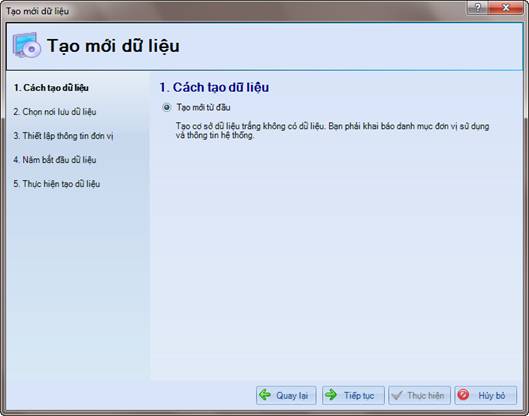This screenshot has height=416, width=529.
Task: Click the Quay lại button text
Action: tap(292, 395)
